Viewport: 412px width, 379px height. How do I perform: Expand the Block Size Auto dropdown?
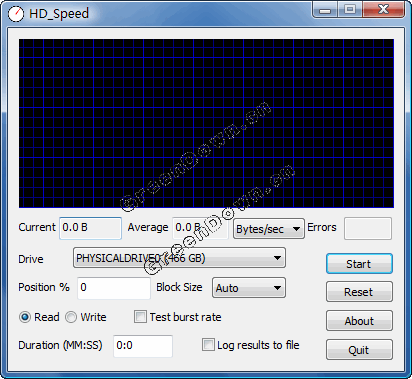[x=249, y=288]
